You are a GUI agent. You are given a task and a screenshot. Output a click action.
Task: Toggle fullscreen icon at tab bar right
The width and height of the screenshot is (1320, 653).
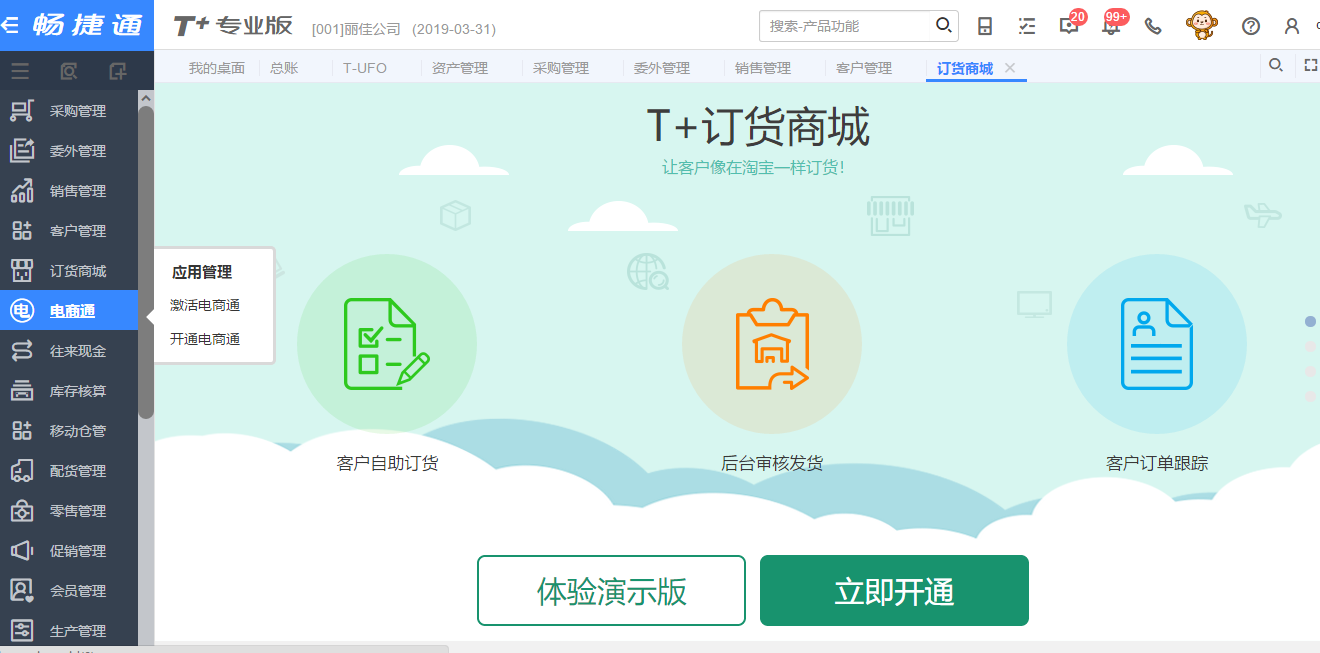click(1311, 66)
